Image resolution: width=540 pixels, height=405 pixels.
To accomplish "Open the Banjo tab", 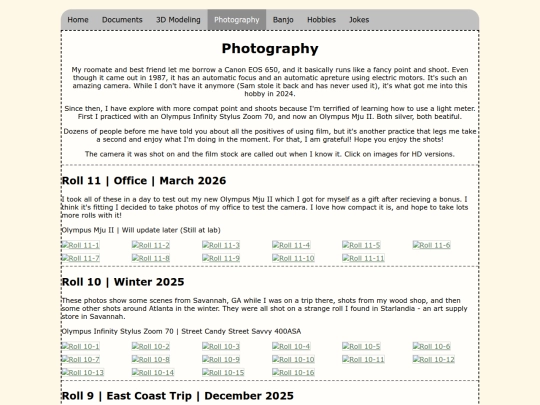I will [x=283, y=20].
